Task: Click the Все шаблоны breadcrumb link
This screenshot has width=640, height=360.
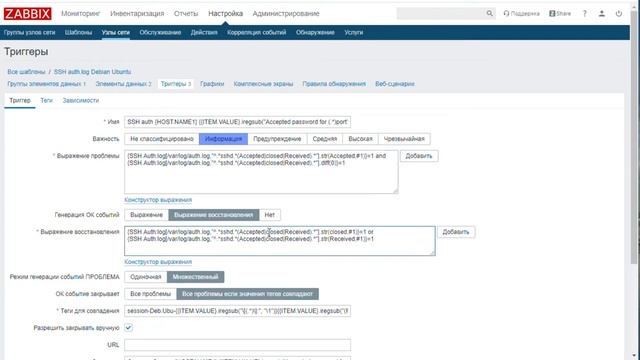Action: pos(26,72)
